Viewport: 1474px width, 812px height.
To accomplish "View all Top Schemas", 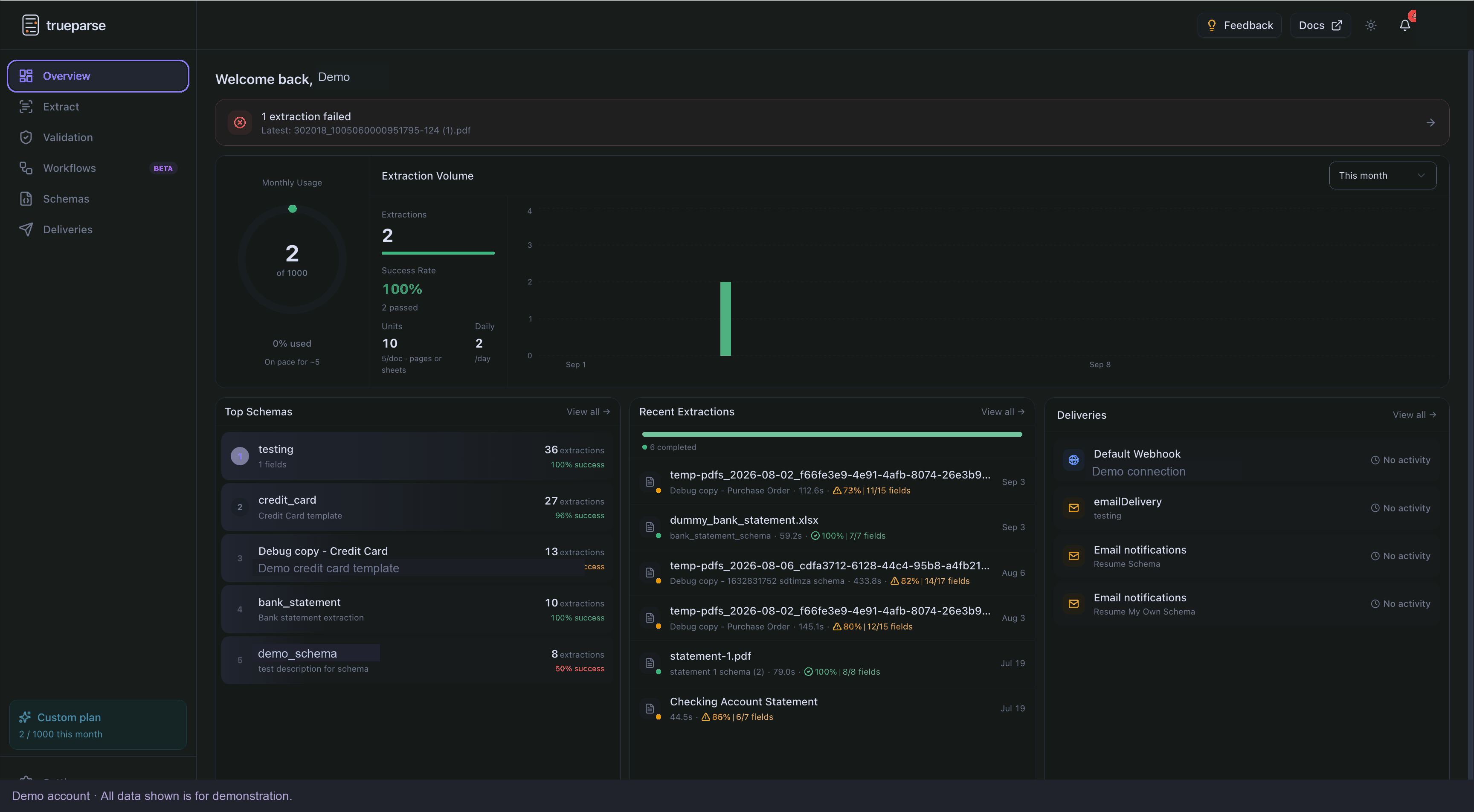I will click(x=588, y=412).
